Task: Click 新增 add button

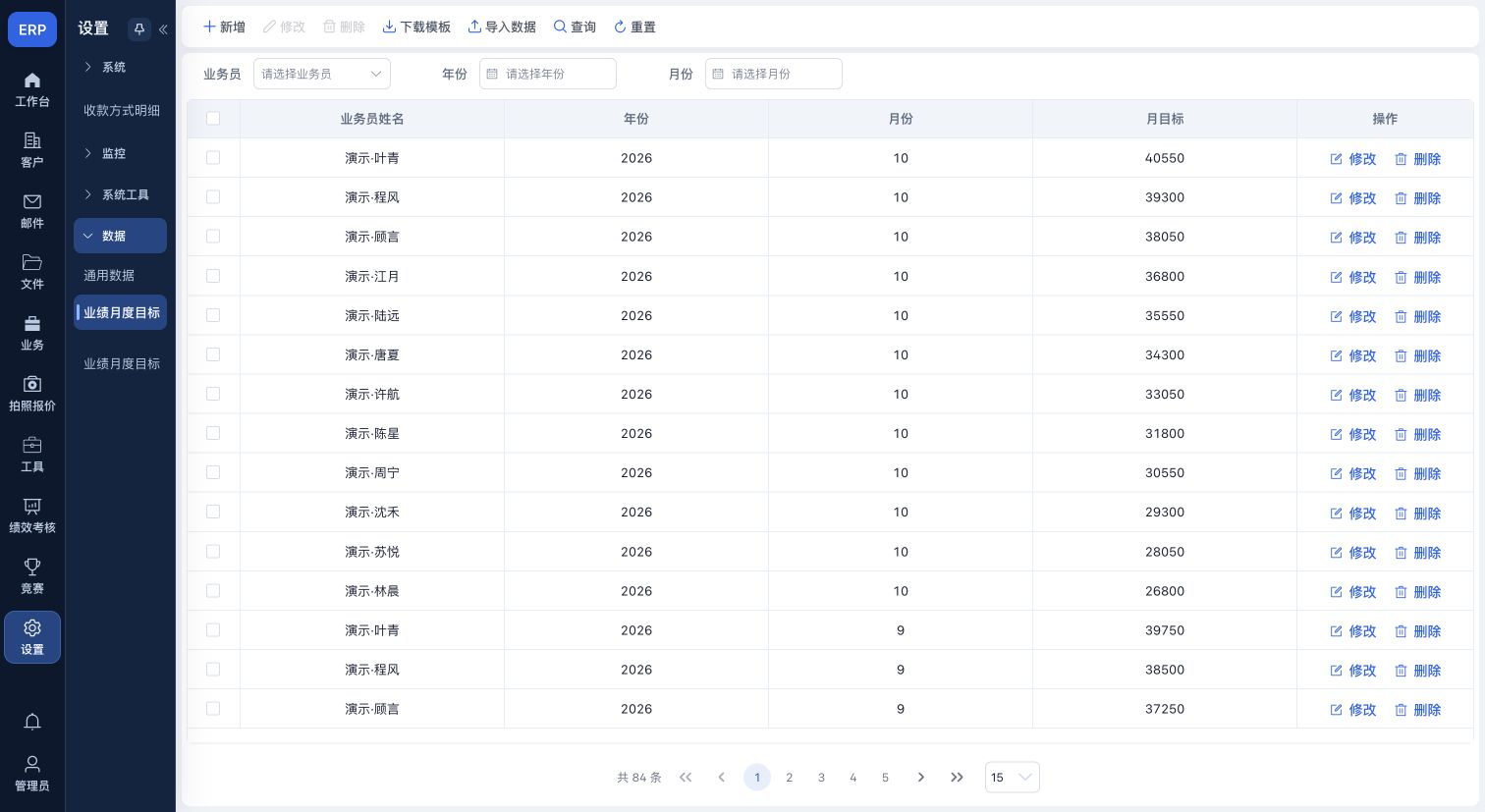Action: tap(224, 27)
